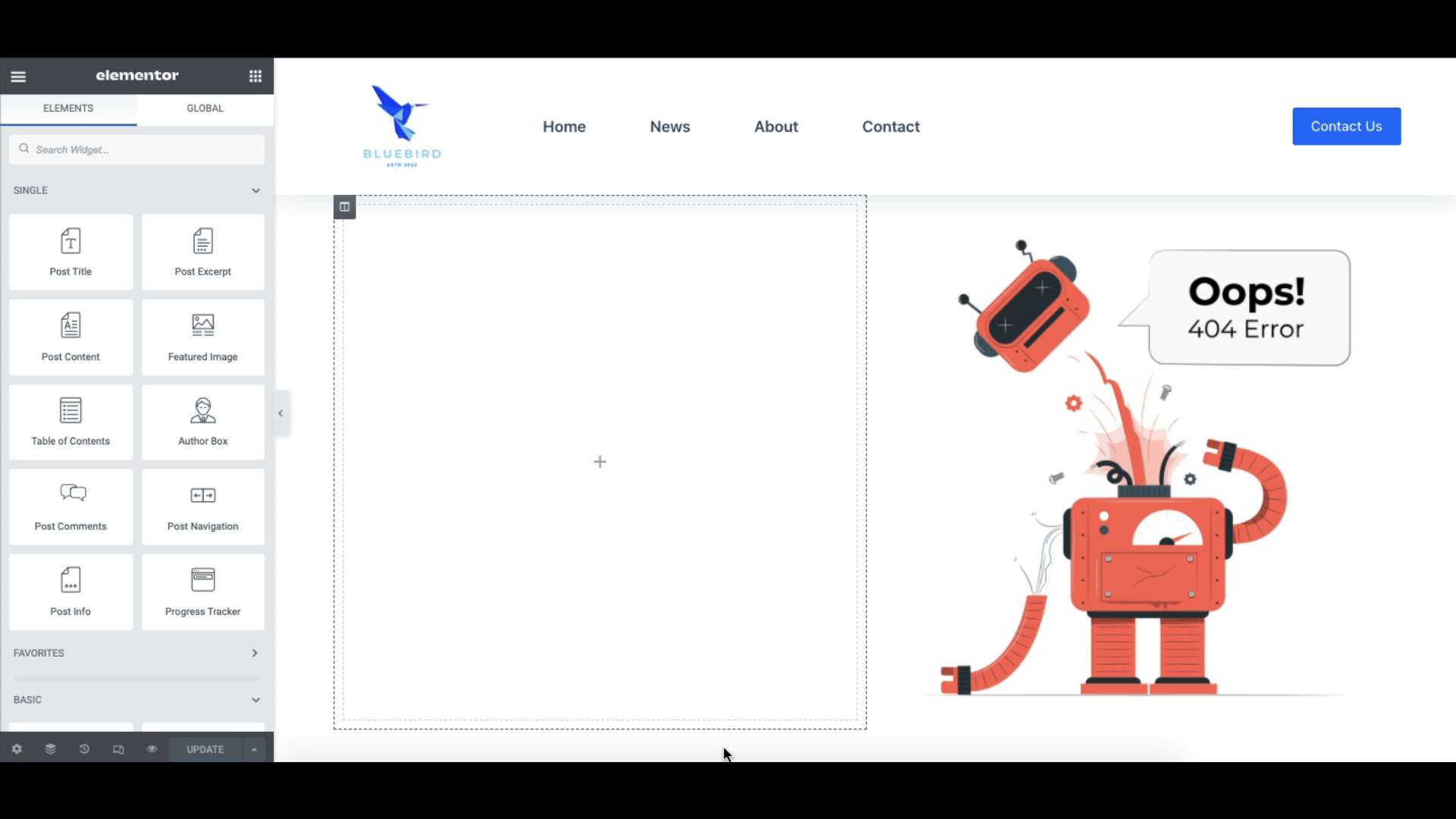Viewport: 1456px width, 819px height.
Task: Click the UPDATE button
Action: pos(205,749)
